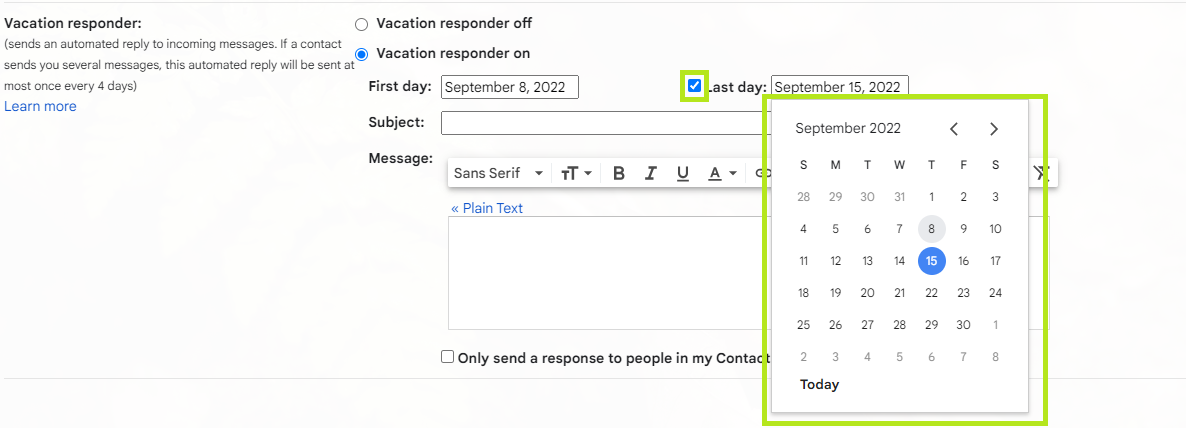Toggle italic formatting in message toolbar
Screen dimensions: 1186x428
(650, 173)
